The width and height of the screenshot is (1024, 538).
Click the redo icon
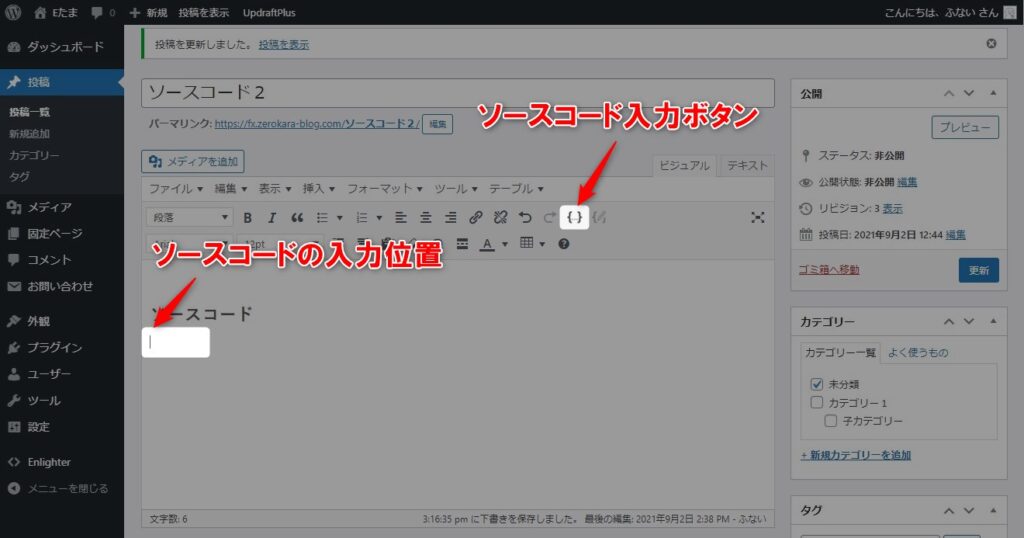coord(550,217)
